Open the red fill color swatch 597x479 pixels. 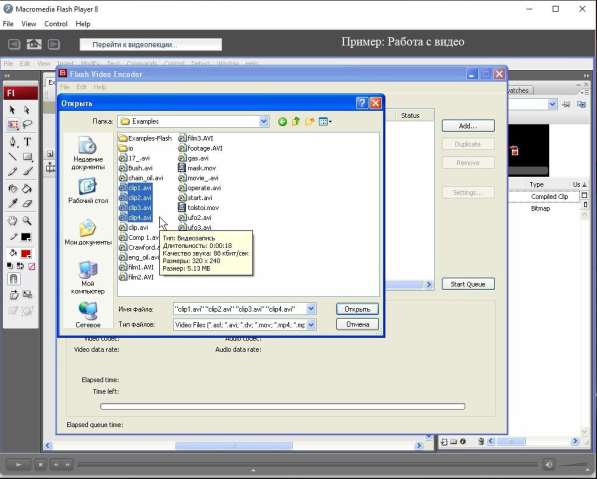point(26,254)
